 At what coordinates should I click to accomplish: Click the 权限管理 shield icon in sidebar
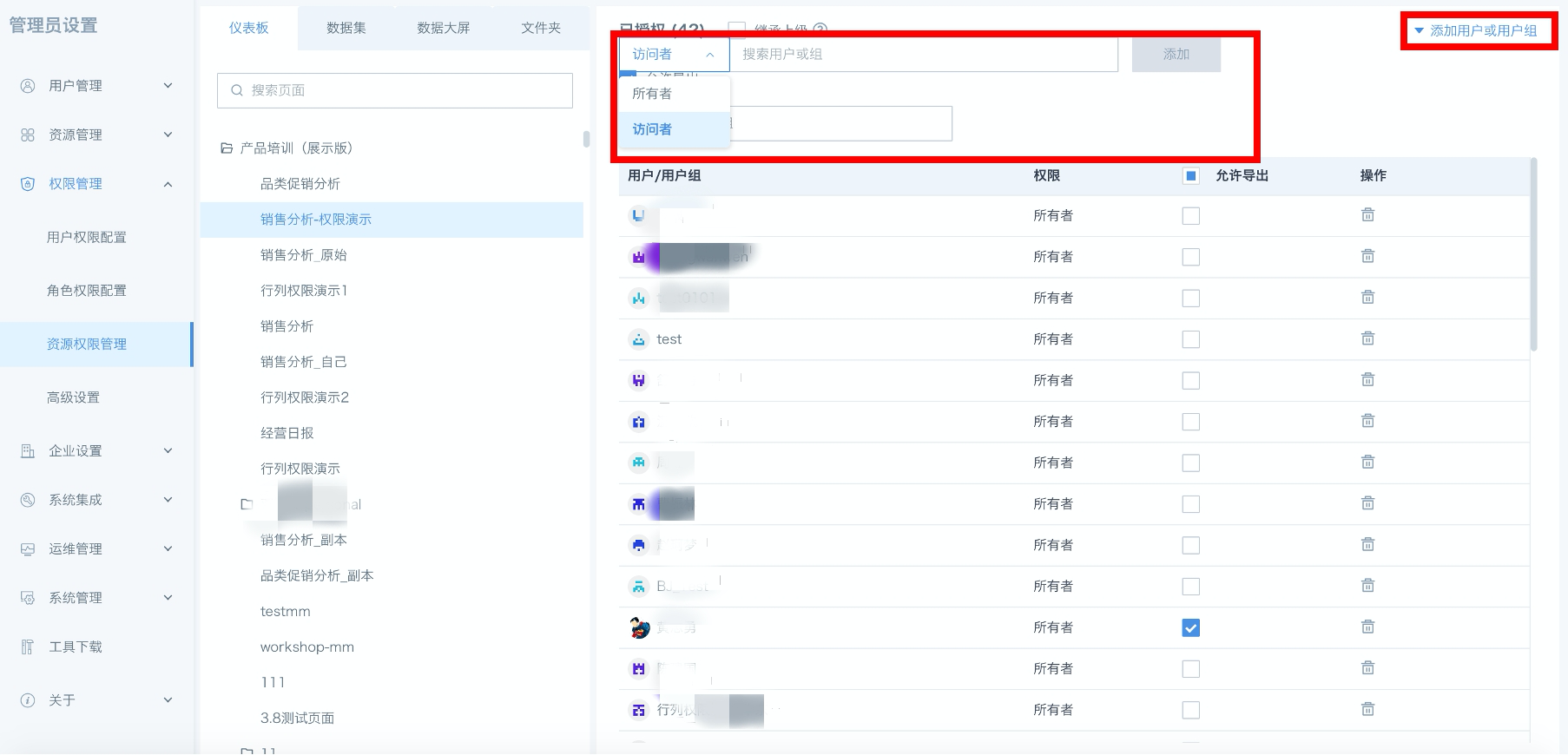click(28, 184)
